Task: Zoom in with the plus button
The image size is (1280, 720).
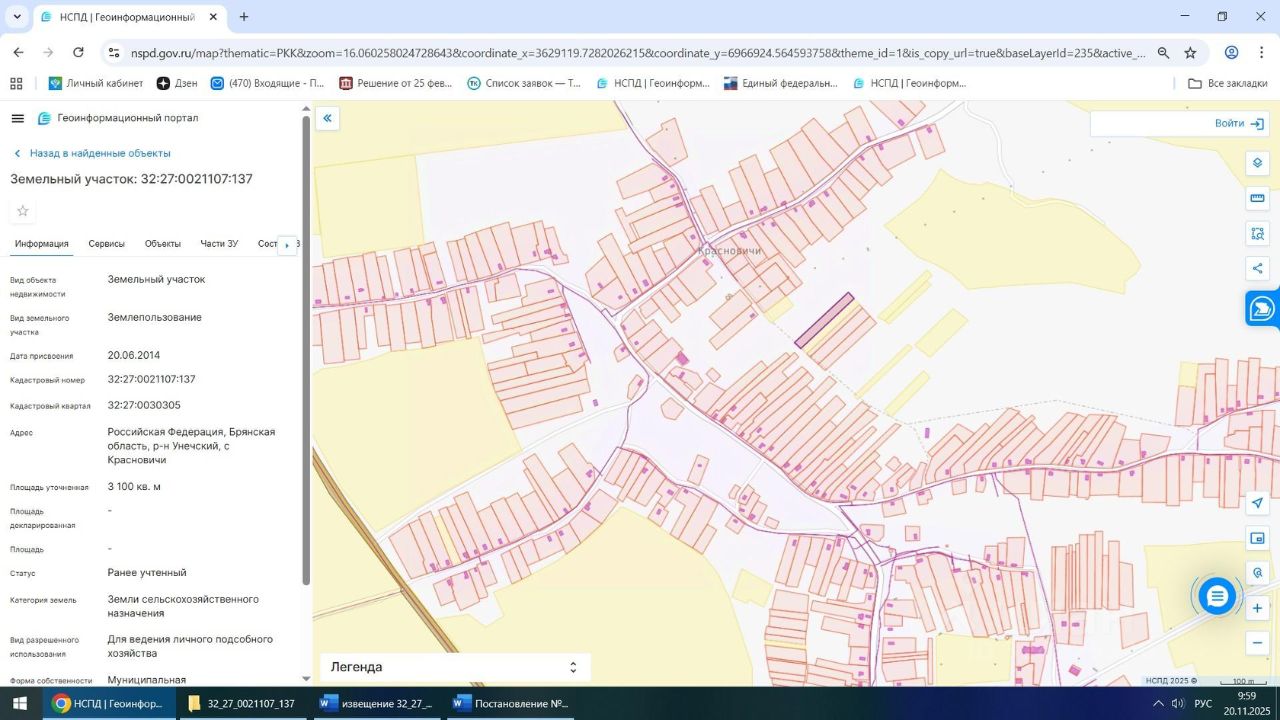Action: (x=1257, y=608)
